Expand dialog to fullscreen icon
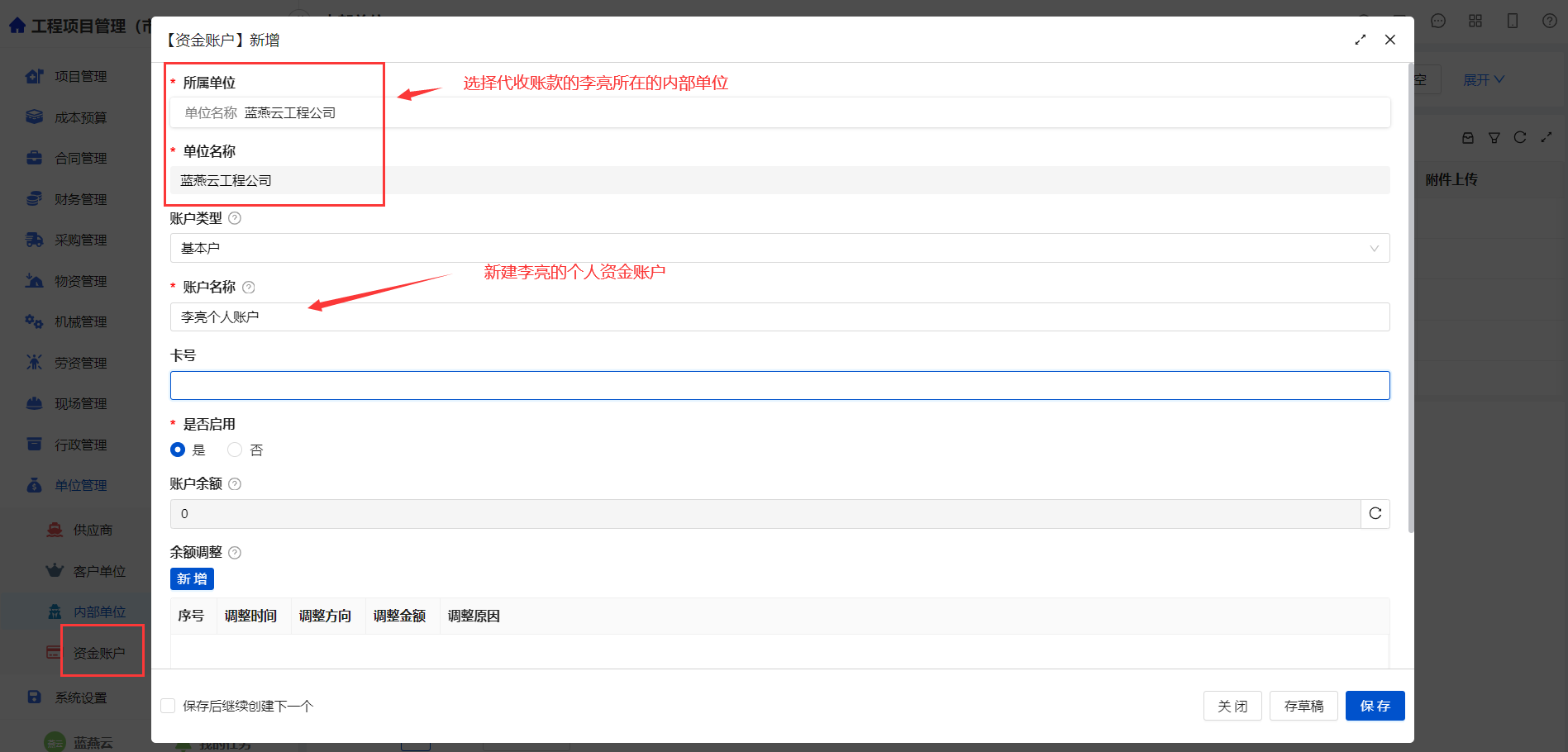1568x752 pixels. click(1361, 40)
